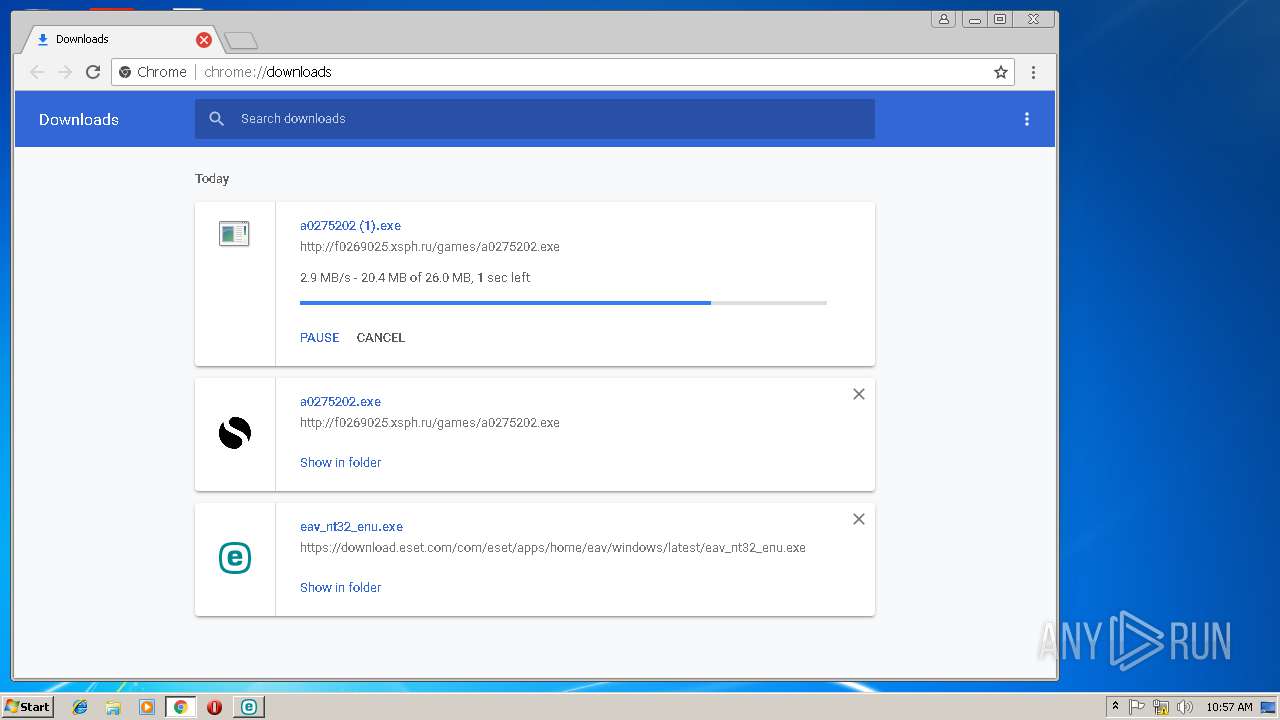Viewport: 1280px width, 720px height.
Task: Cancel the a0275202 (1).exe download
Action: pyautogui.click(x=381, y=338)
